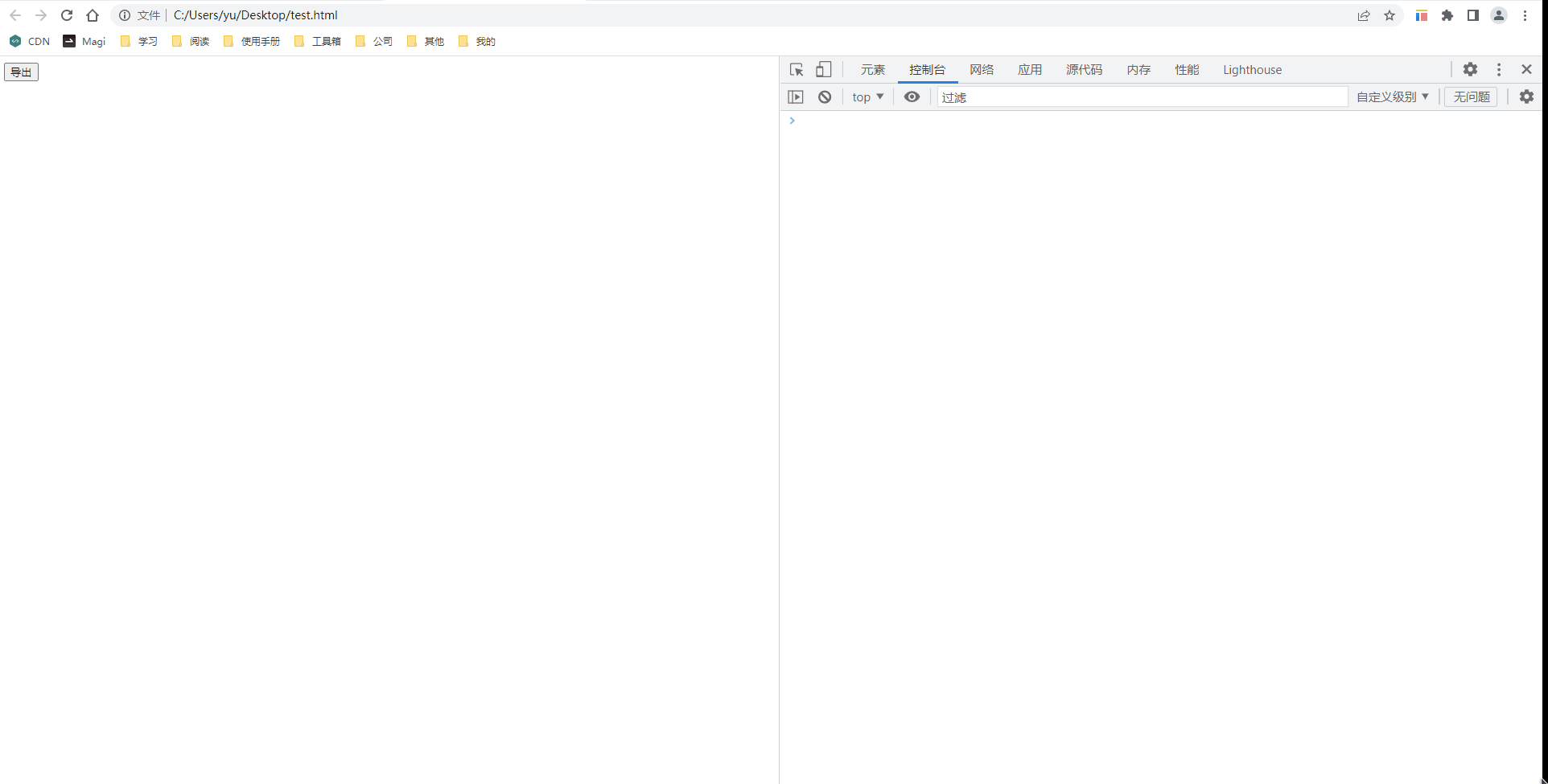Viewport: 1548px width, 784px height.
Task: Open the 工具箱 bookmark folder
Action: (318, 41)
